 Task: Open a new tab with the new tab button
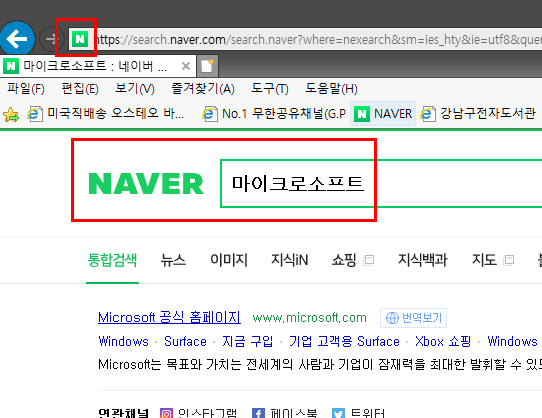207,66
